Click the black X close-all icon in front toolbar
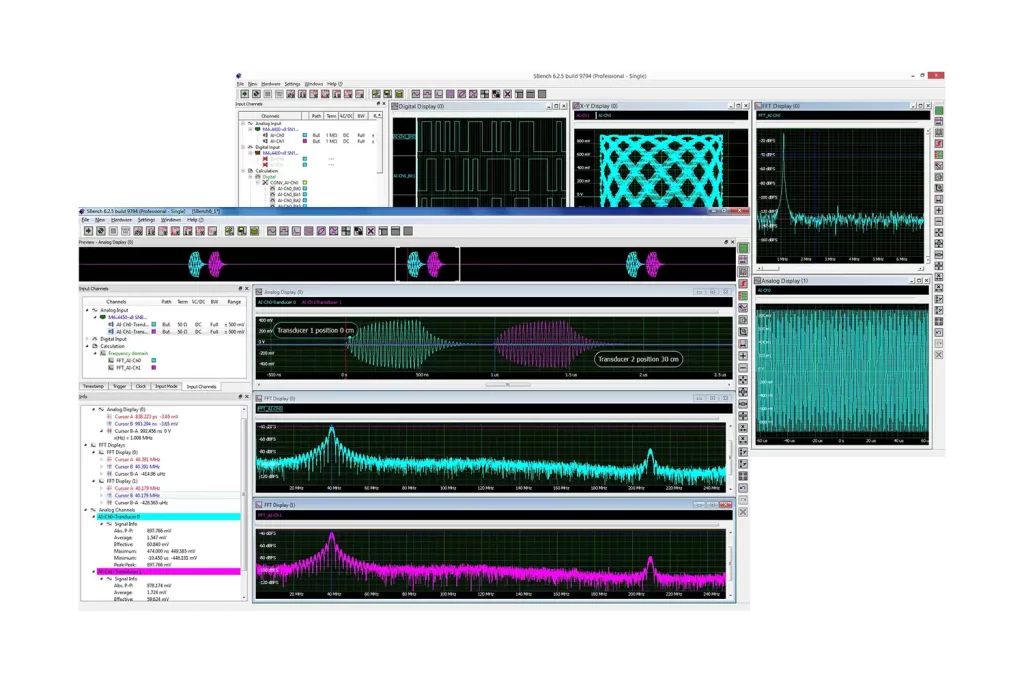 370,231
